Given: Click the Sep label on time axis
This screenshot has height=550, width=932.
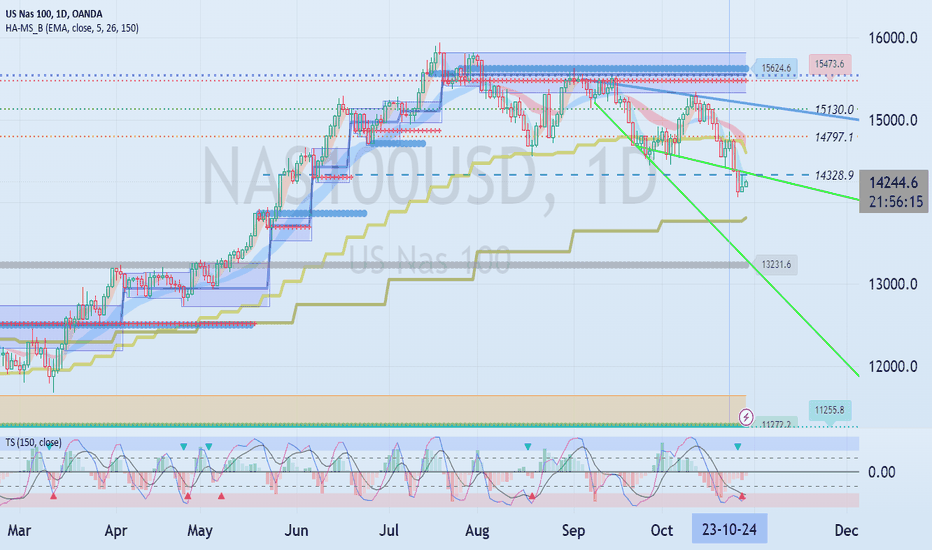Looking at the screenshot, I should [574, 530].
